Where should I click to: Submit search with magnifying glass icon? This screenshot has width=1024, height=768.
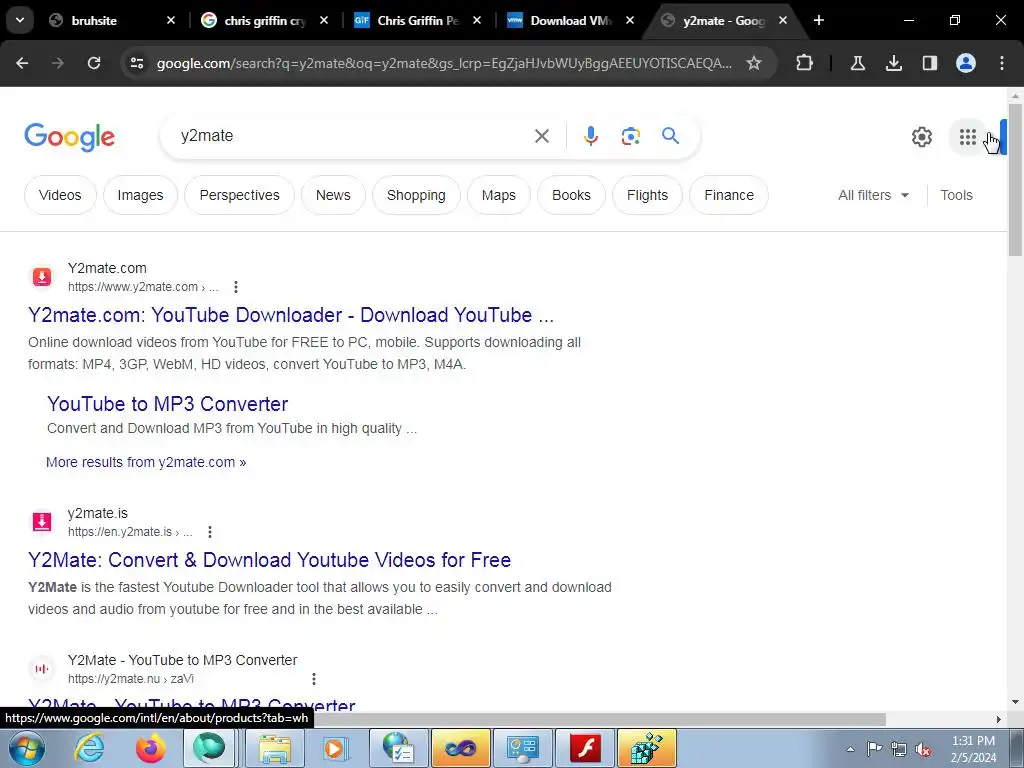click(x=670, y=136)
